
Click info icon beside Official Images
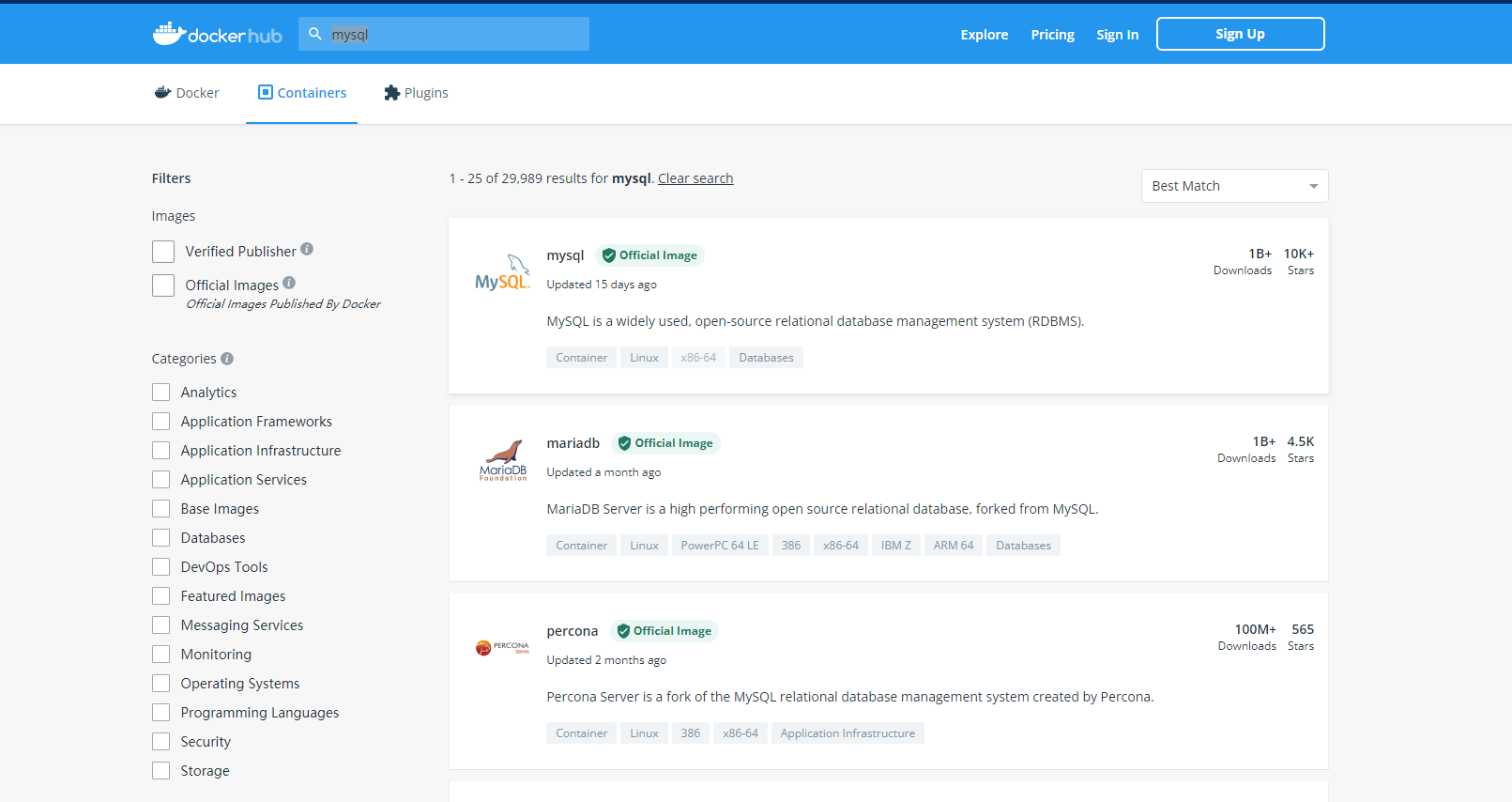coord(289,283)
